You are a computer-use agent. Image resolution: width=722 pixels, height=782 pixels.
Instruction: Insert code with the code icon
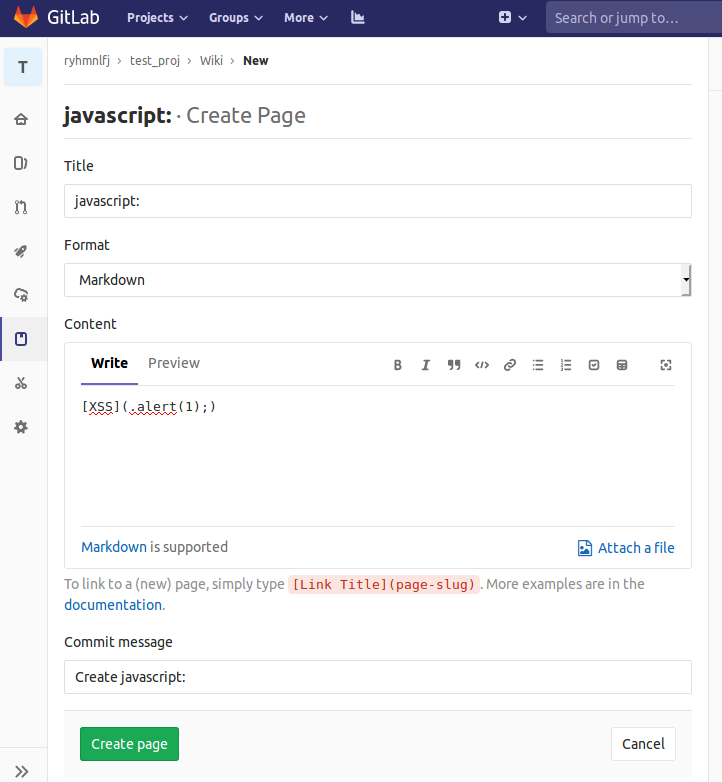click(482, 365)
